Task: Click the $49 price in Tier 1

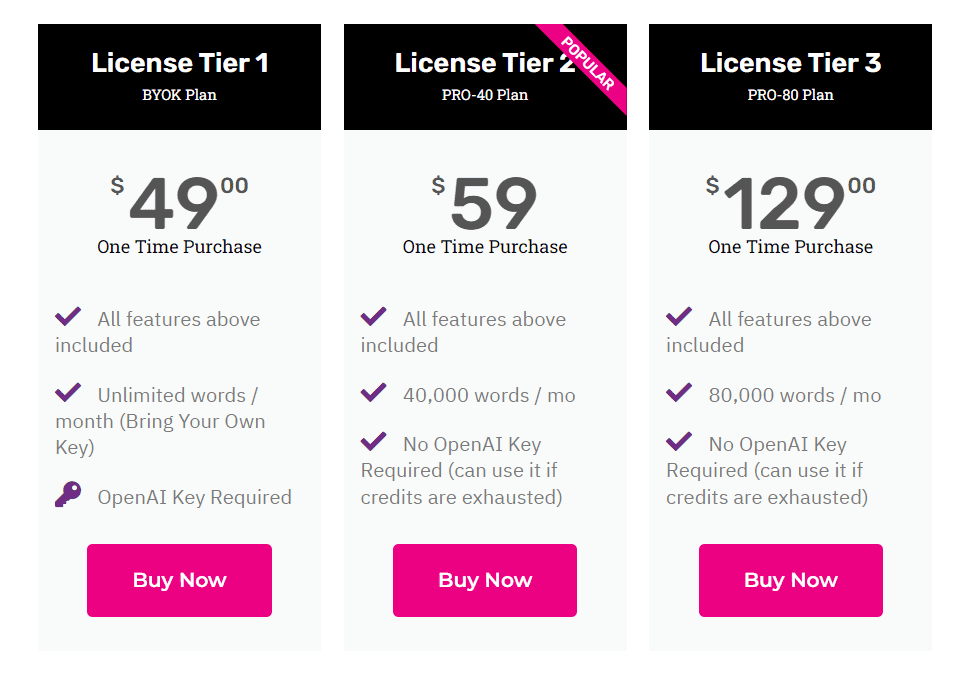Action: click(175, 203)
